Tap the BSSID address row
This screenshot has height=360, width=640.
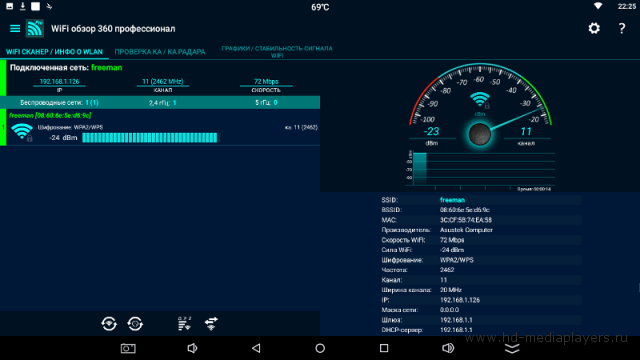point(481,210)
